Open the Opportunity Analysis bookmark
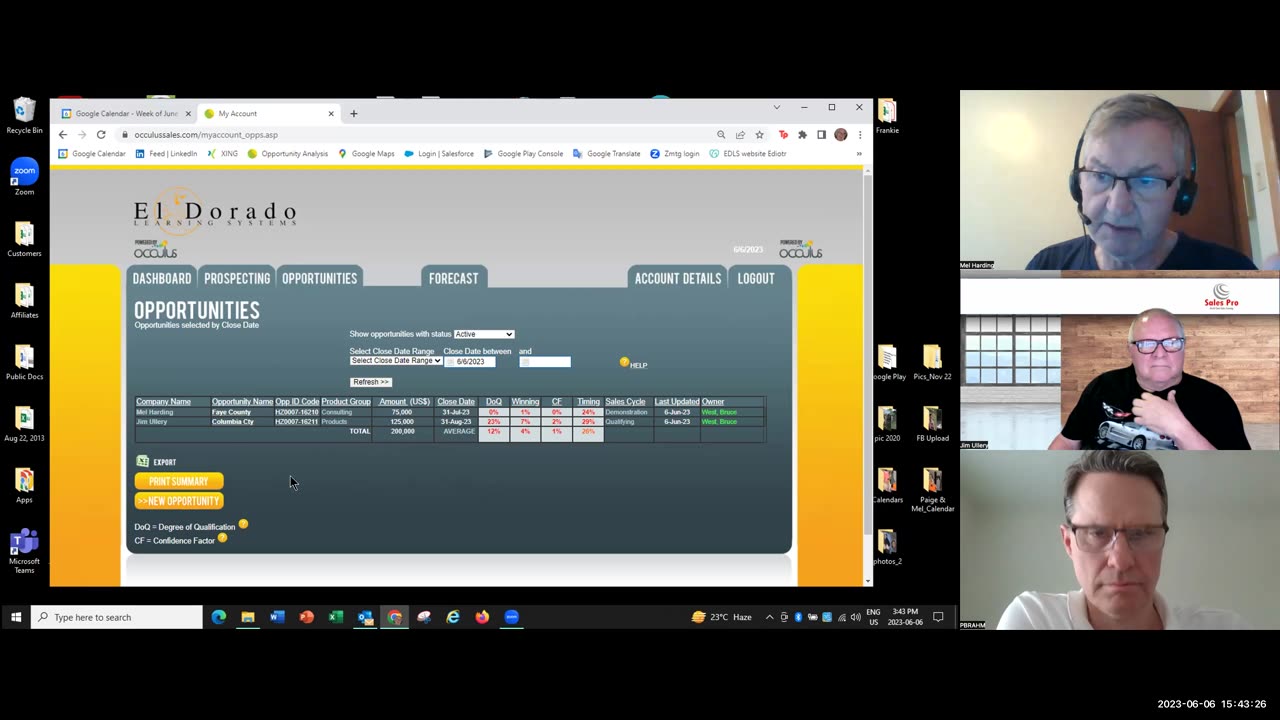Image resolution: width=1280 pixels, height=720 pixels. pos(288,154)
